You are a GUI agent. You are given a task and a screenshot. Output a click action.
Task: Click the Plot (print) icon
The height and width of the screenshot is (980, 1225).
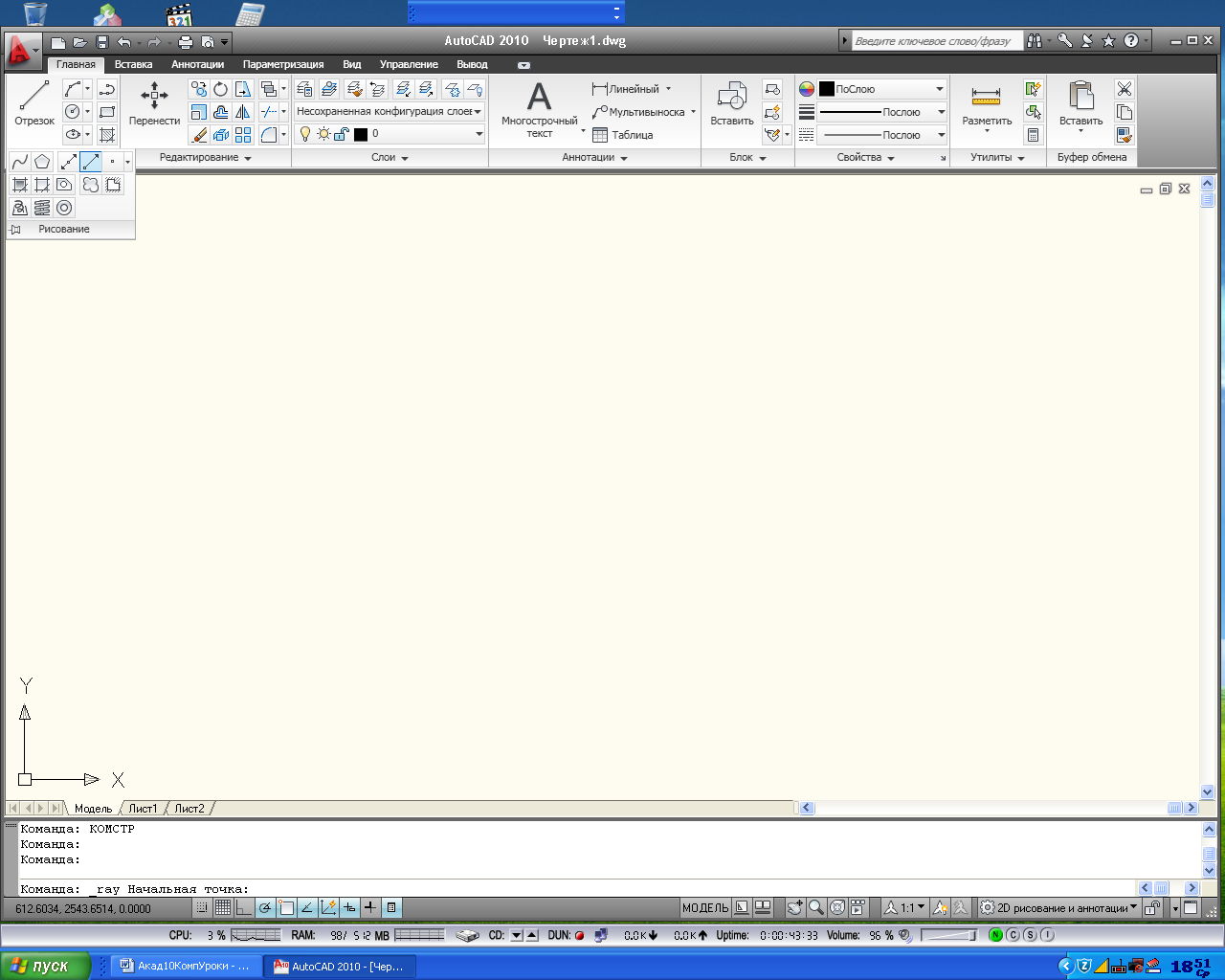(186, 42)
